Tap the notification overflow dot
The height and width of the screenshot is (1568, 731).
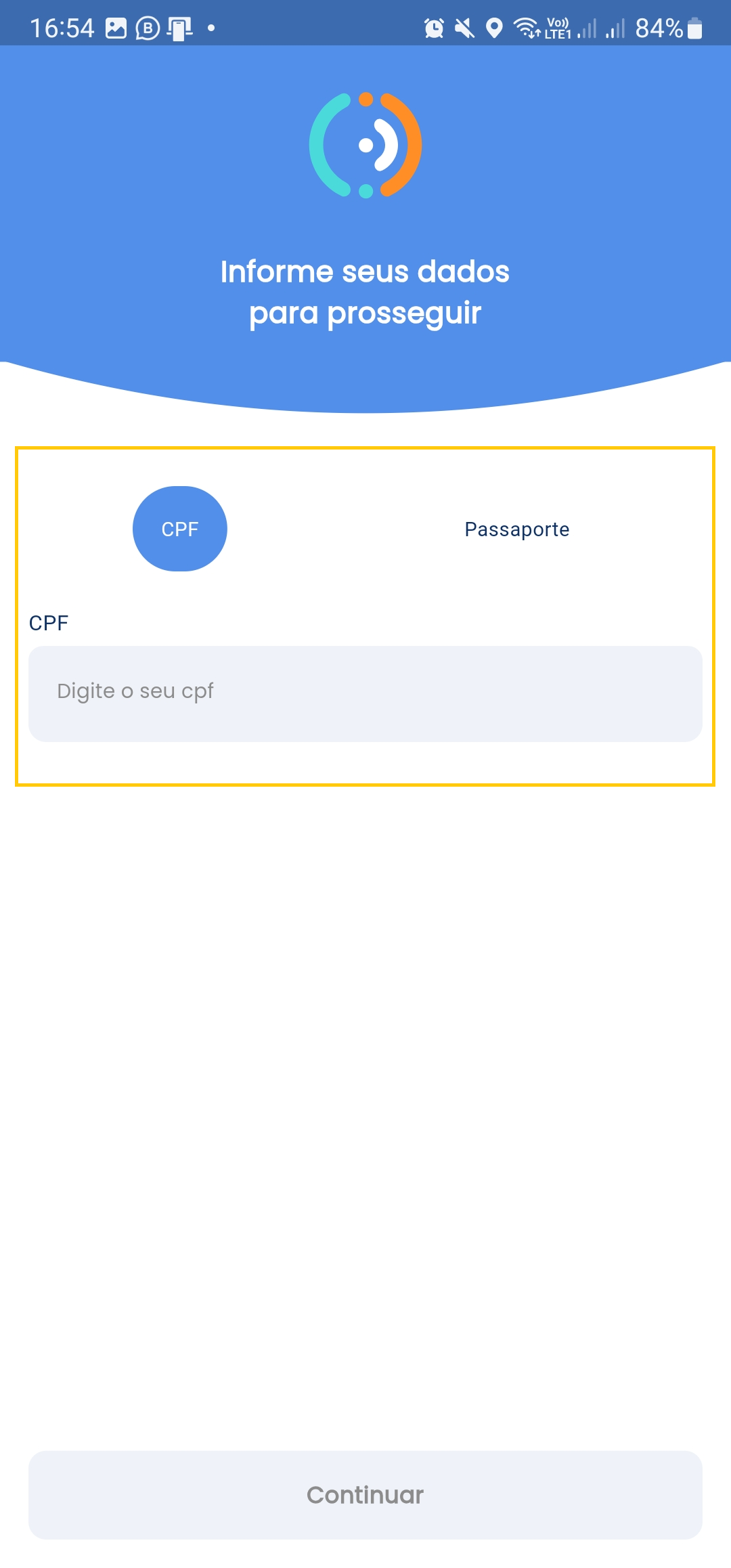click(x=211, y=28)
